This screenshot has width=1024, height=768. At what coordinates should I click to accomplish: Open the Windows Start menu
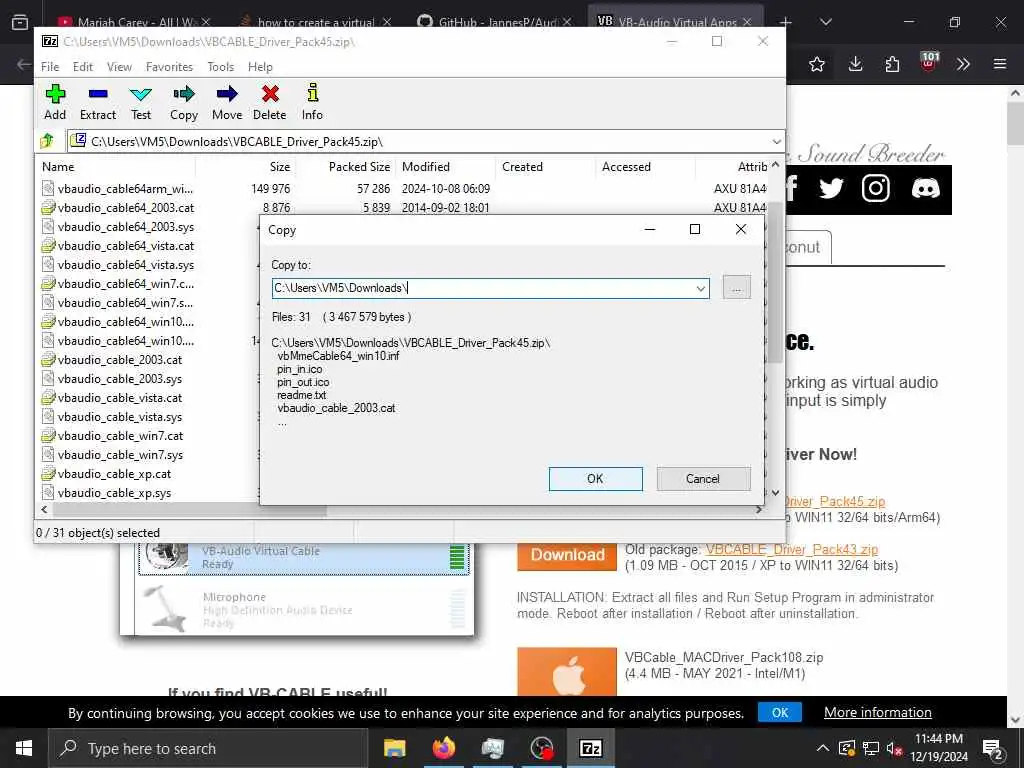click(24, 748)
